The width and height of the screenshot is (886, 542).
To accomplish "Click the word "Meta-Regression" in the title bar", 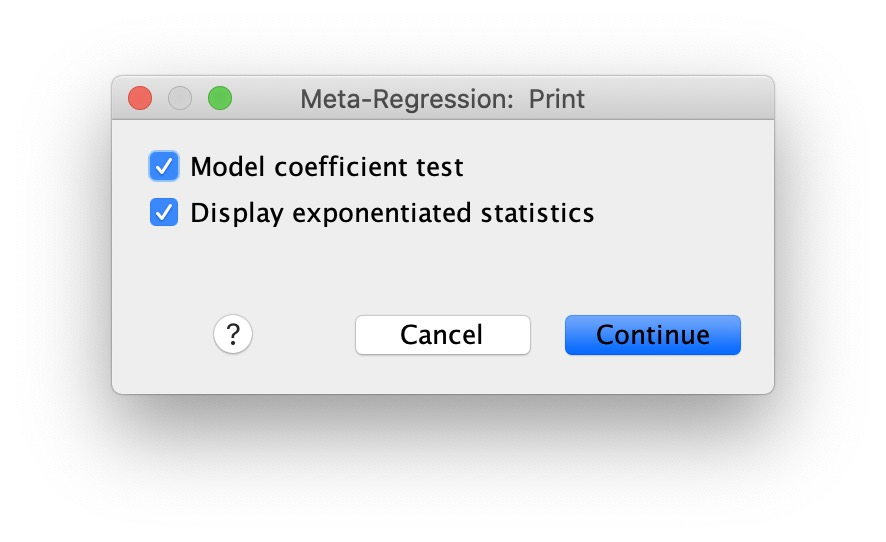I will coord(406,99).
